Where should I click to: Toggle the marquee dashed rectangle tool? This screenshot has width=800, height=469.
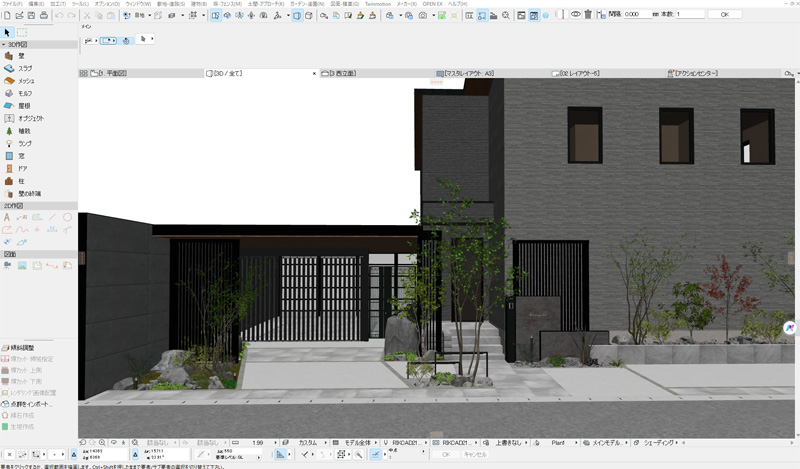point(22,33)
